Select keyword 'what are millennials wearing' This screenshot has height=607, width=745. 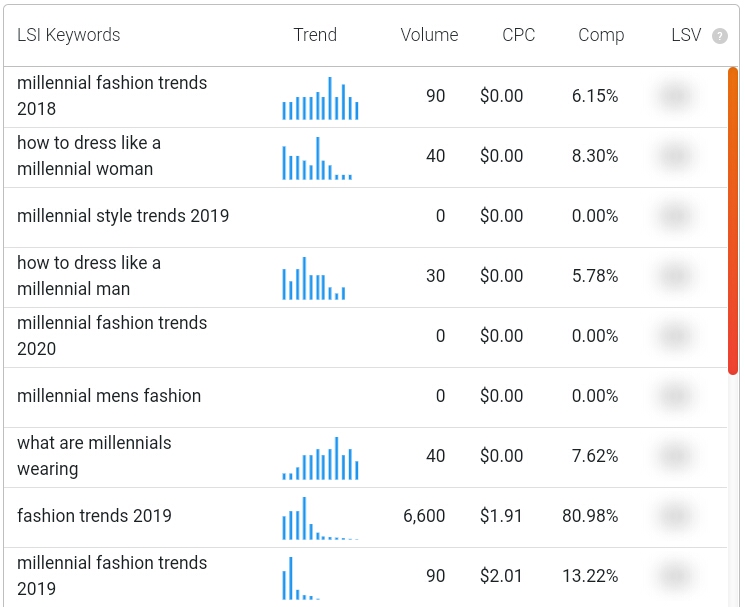pyautogui.click(x=94, y=455)
